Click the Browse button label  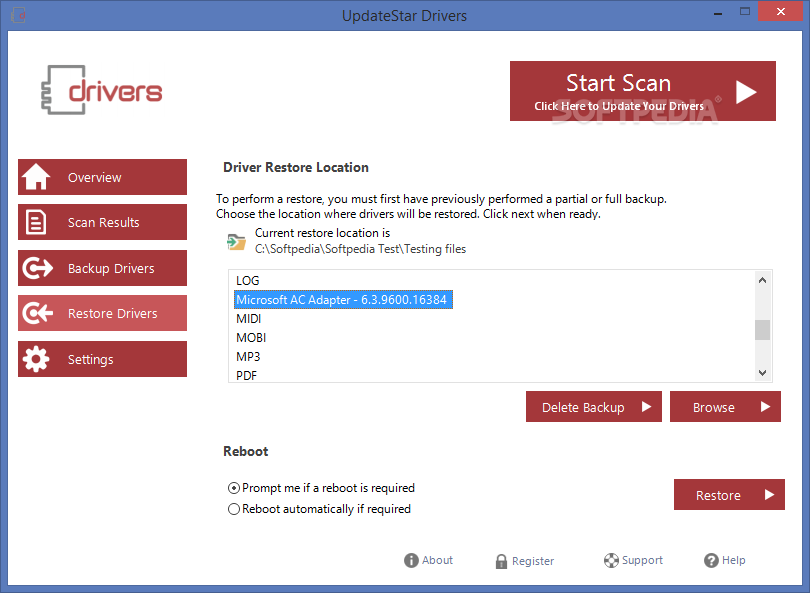[713, 408]
